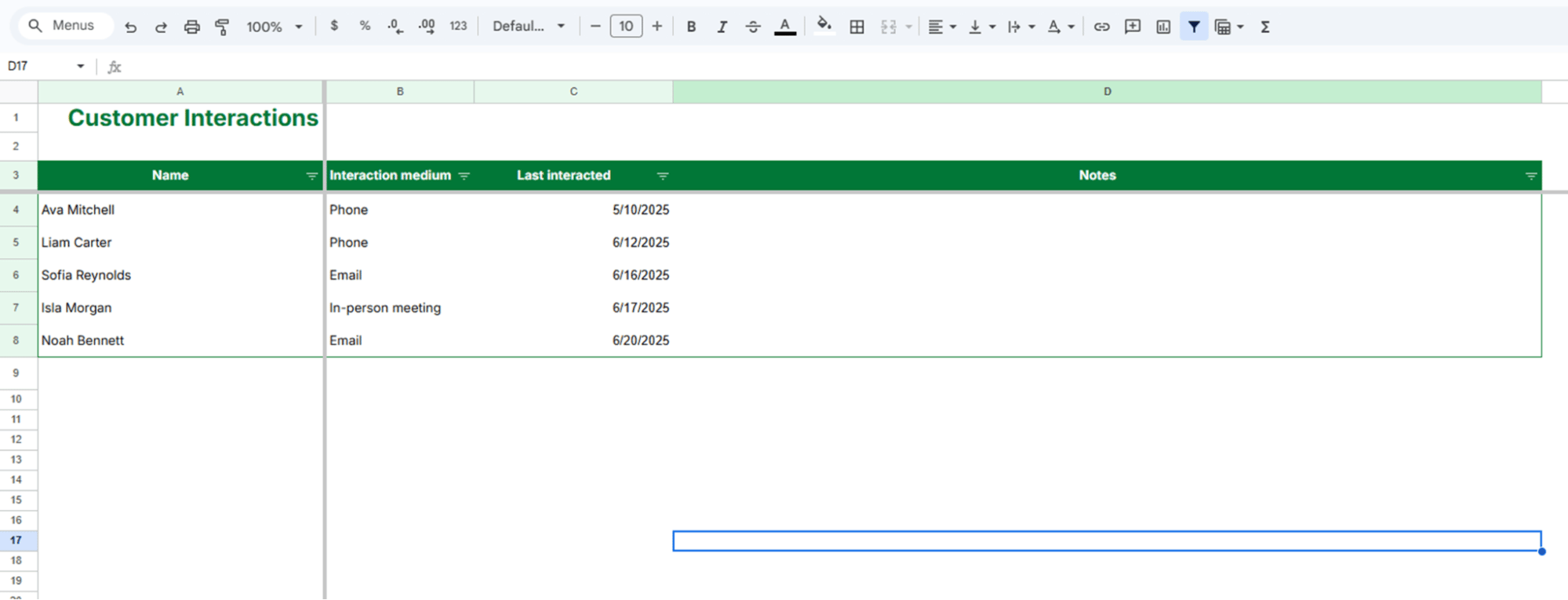The image size is (1568, 600).
Task: Open the zoom 100% dropdown
Action: tap(275, 27)
